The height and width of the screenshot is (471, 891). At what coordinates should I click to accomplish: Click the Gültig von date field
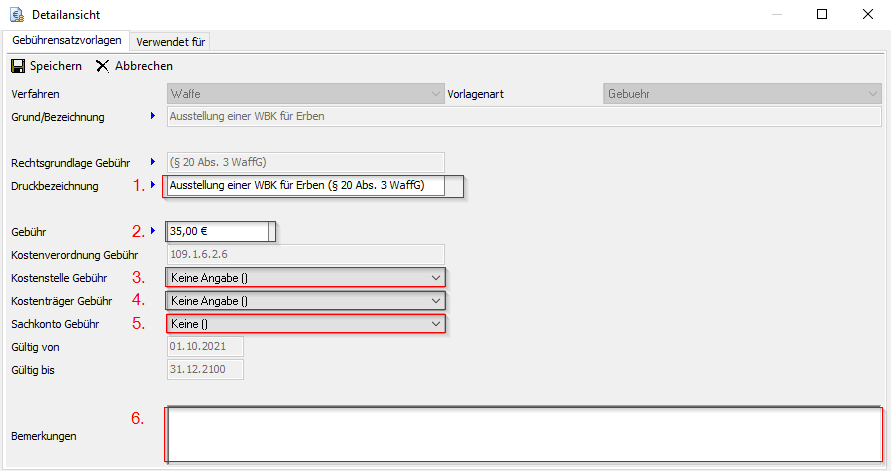[205, 347]
